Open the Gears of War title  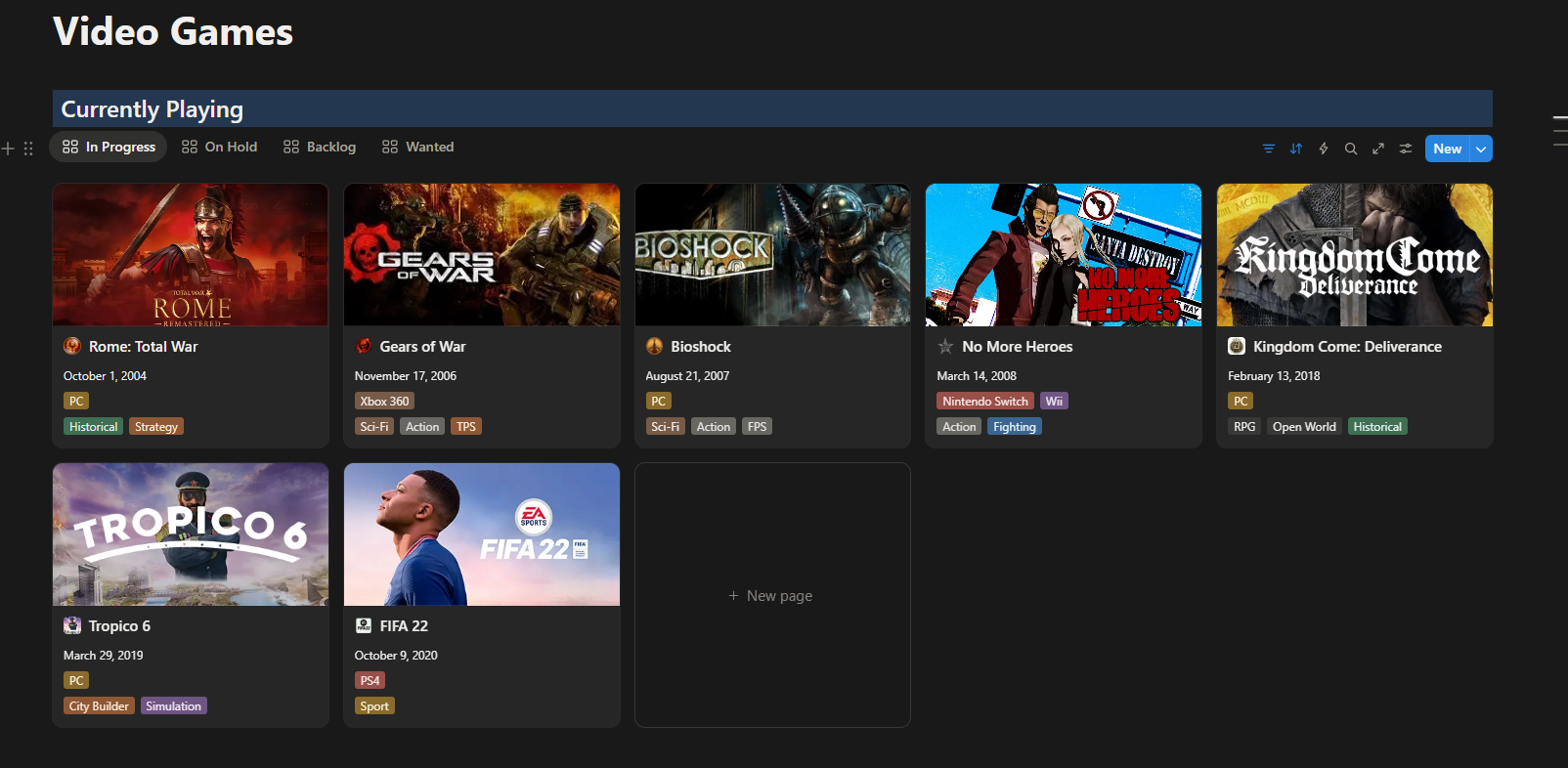422,347
